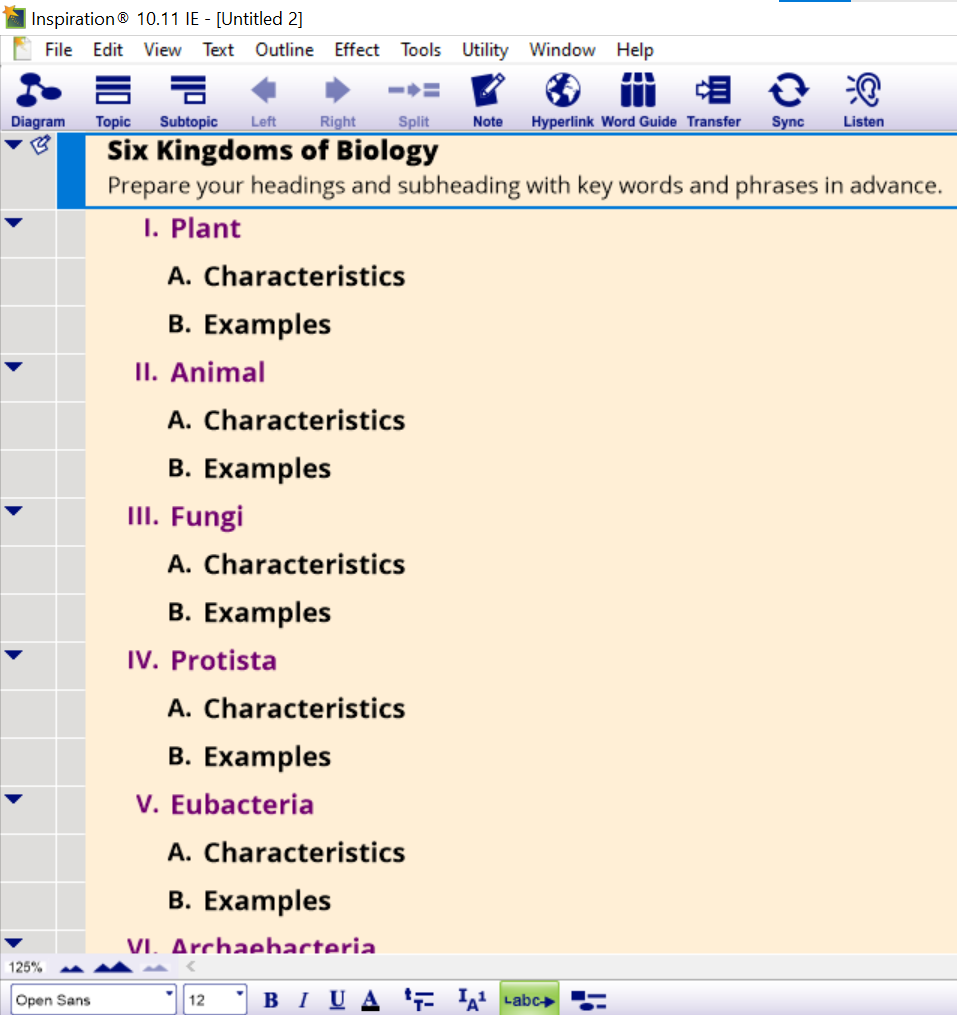Image resolution: width=957 pixels, height=1015 pixels.
Task: Insert a Hyperlink
Action: click(562, 100)
